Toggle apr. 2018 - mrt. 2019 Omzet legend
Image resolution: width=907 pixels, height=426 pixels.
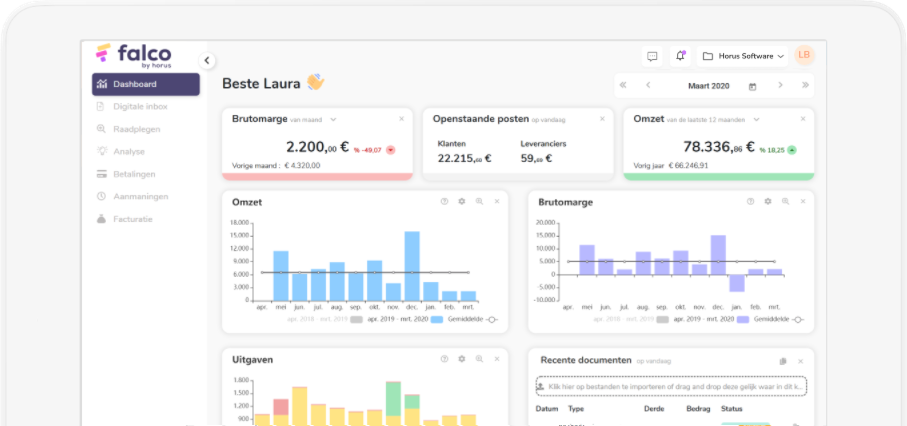point(325,320)
